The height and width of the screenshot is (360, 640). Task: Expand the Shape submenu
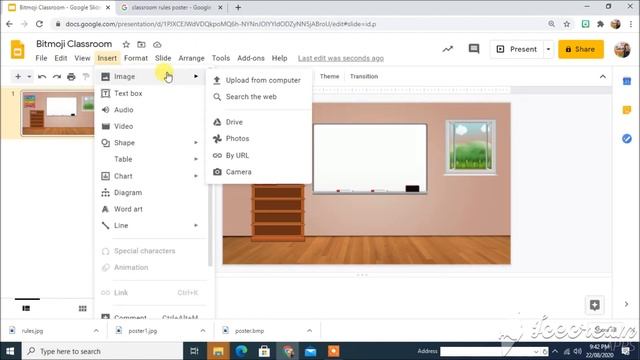[196, 143]
